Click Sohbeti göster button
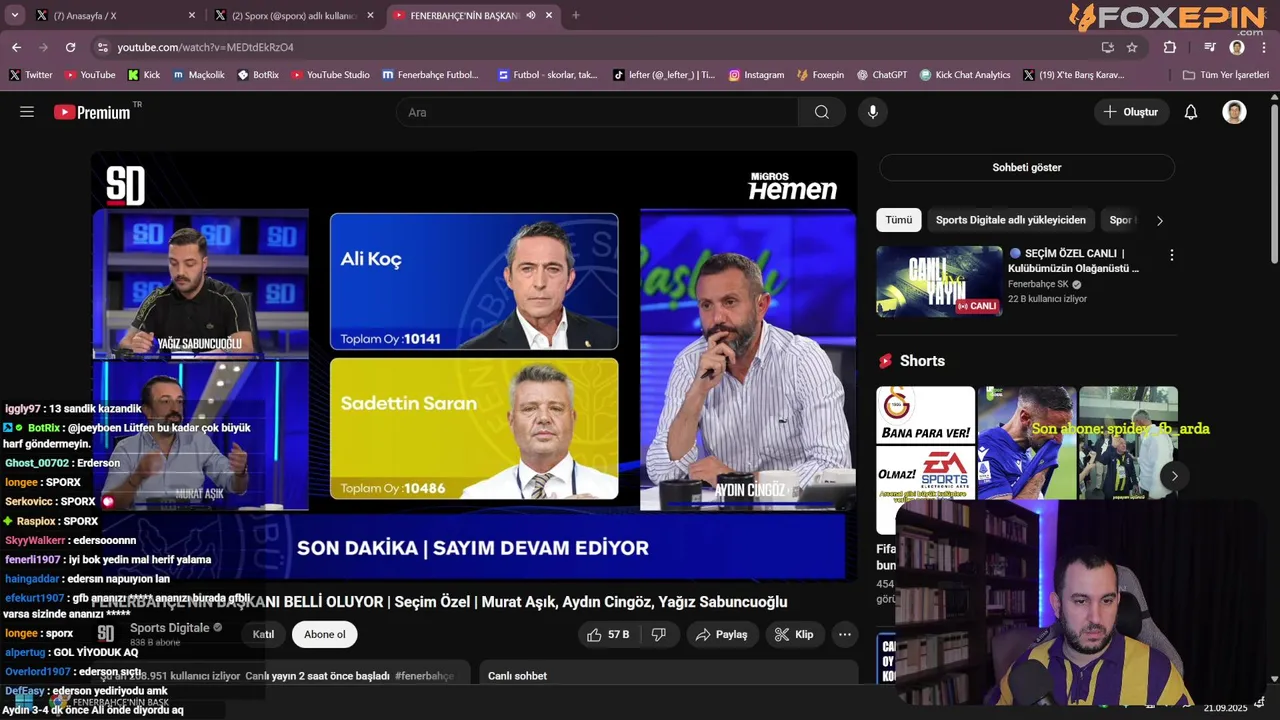The image size is (1280, 720). coord(1027,167)
